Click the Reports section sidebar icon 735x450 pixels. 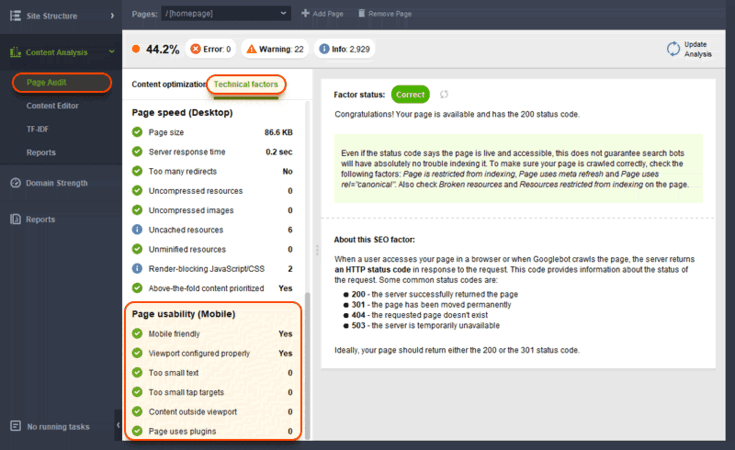16,219
